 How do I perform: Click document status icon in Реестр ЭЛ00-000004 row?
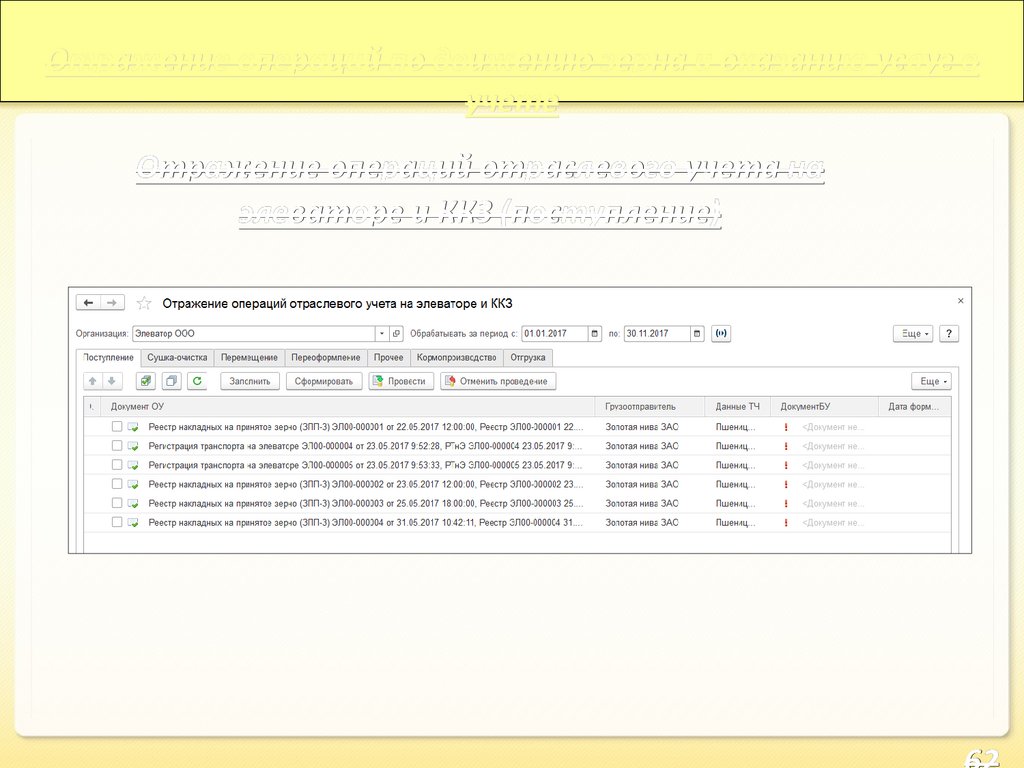133,522
